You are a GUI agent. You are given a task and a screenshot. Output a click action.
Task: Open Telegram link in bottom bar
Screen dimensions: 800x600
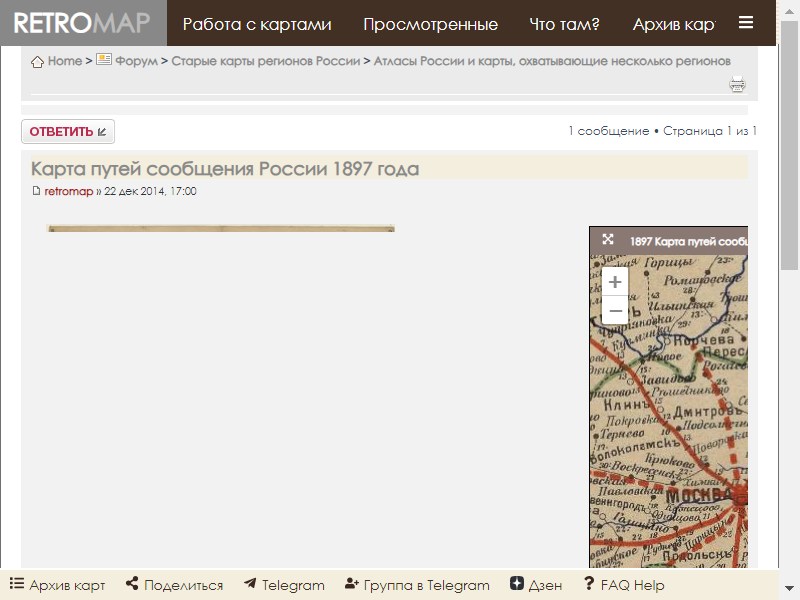(x=284, y=585)
